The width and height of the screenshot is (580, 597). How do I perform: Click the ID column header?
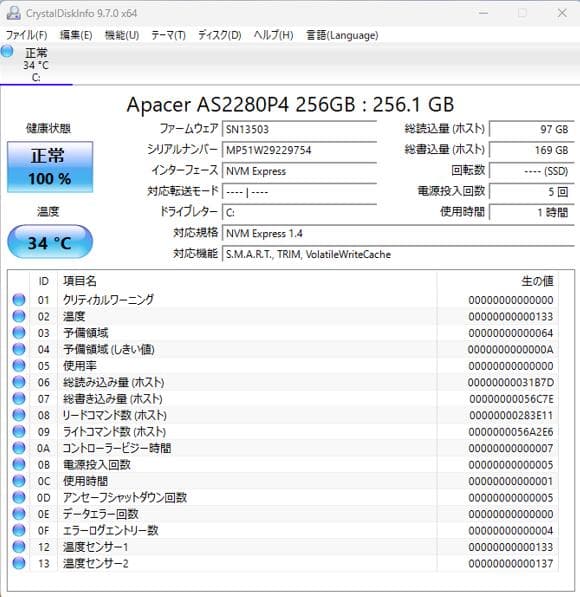pyautogui.click(x=44, y=281)
